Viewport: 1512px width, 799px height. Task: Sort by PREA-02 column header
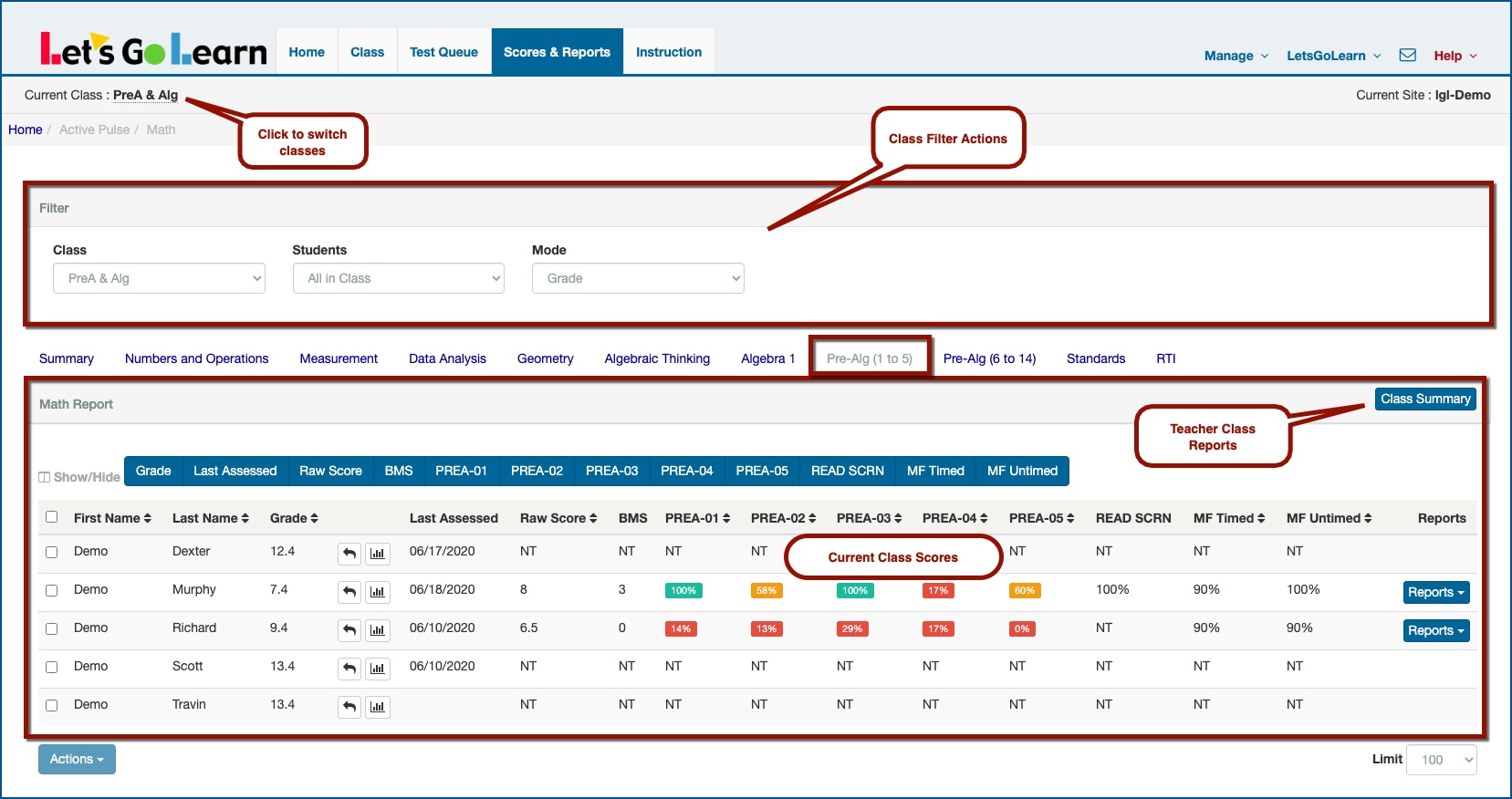pos(784,518)
